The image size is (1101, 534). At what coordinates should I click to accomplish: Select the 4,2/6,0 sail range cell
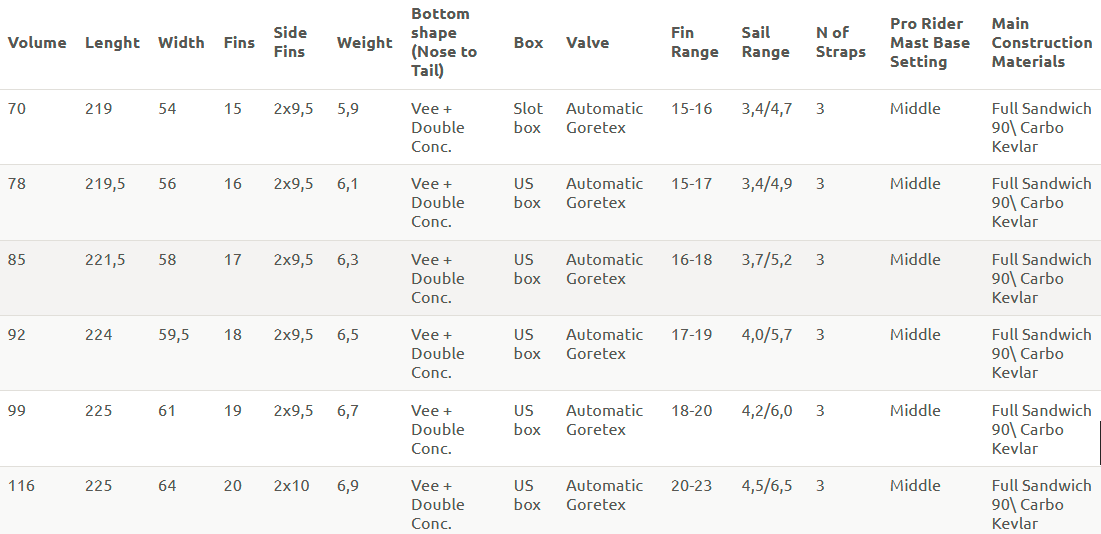pyautogui.click(x=766, y=411)
